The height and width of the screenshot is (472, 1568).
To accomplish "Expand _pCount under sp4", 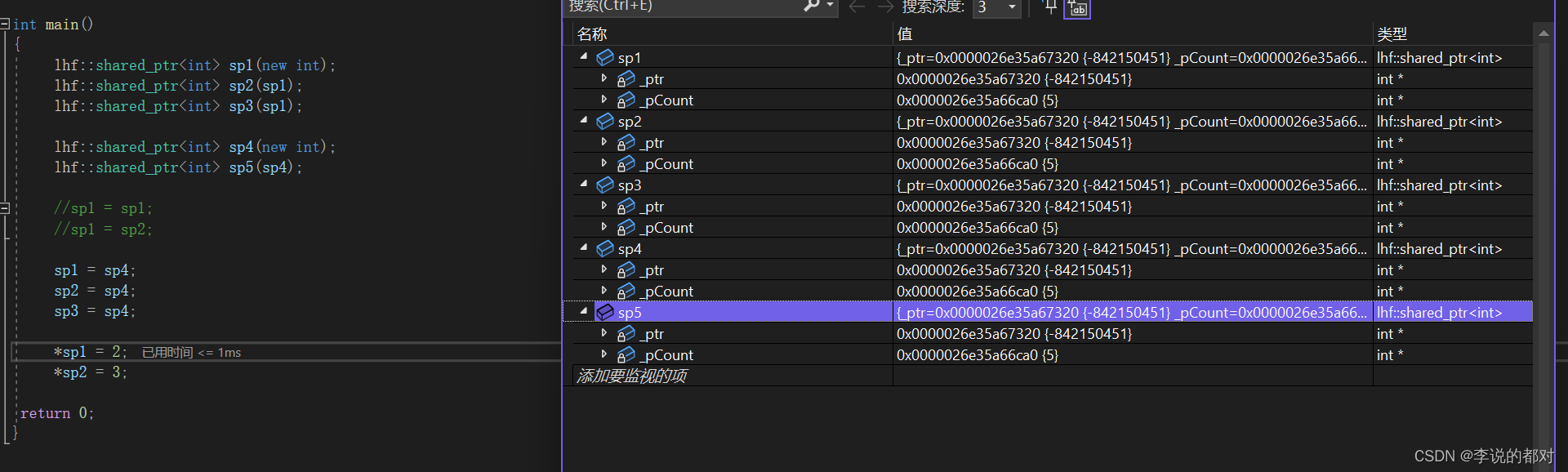I will coord(604,291).
